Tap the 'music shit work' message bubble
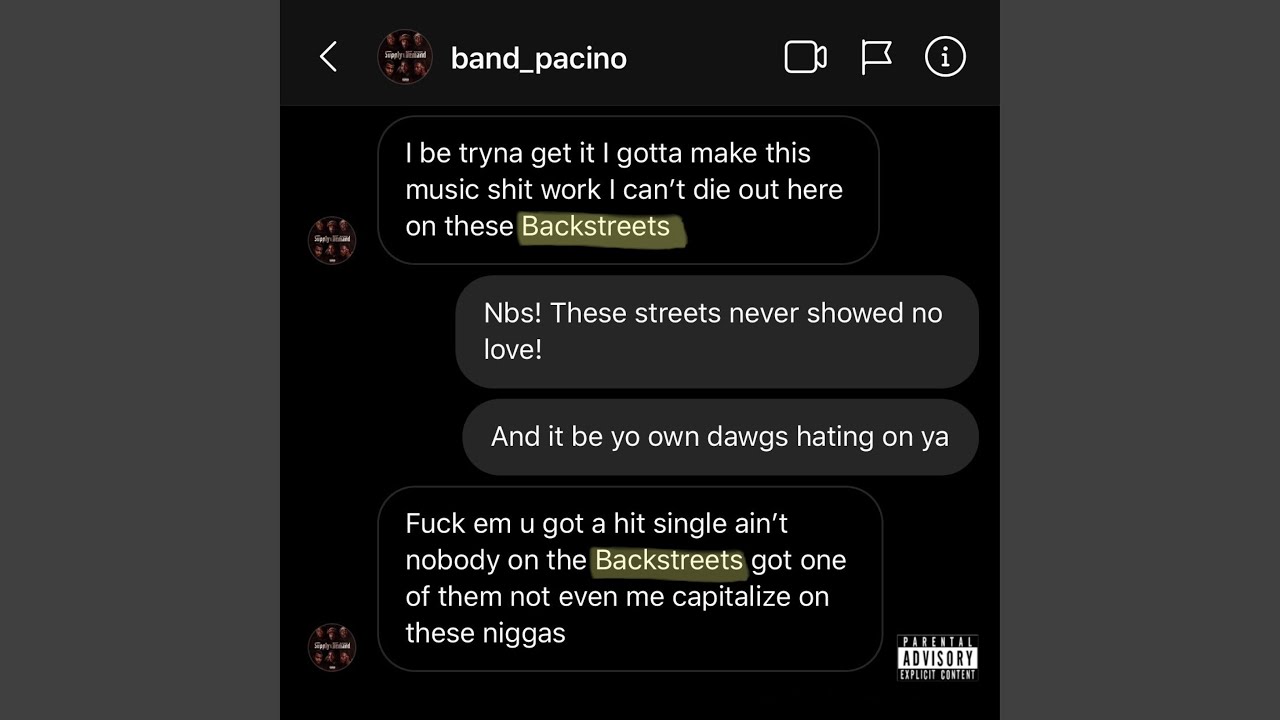Viewport: 1280px width, 720px height. (628, 190)
